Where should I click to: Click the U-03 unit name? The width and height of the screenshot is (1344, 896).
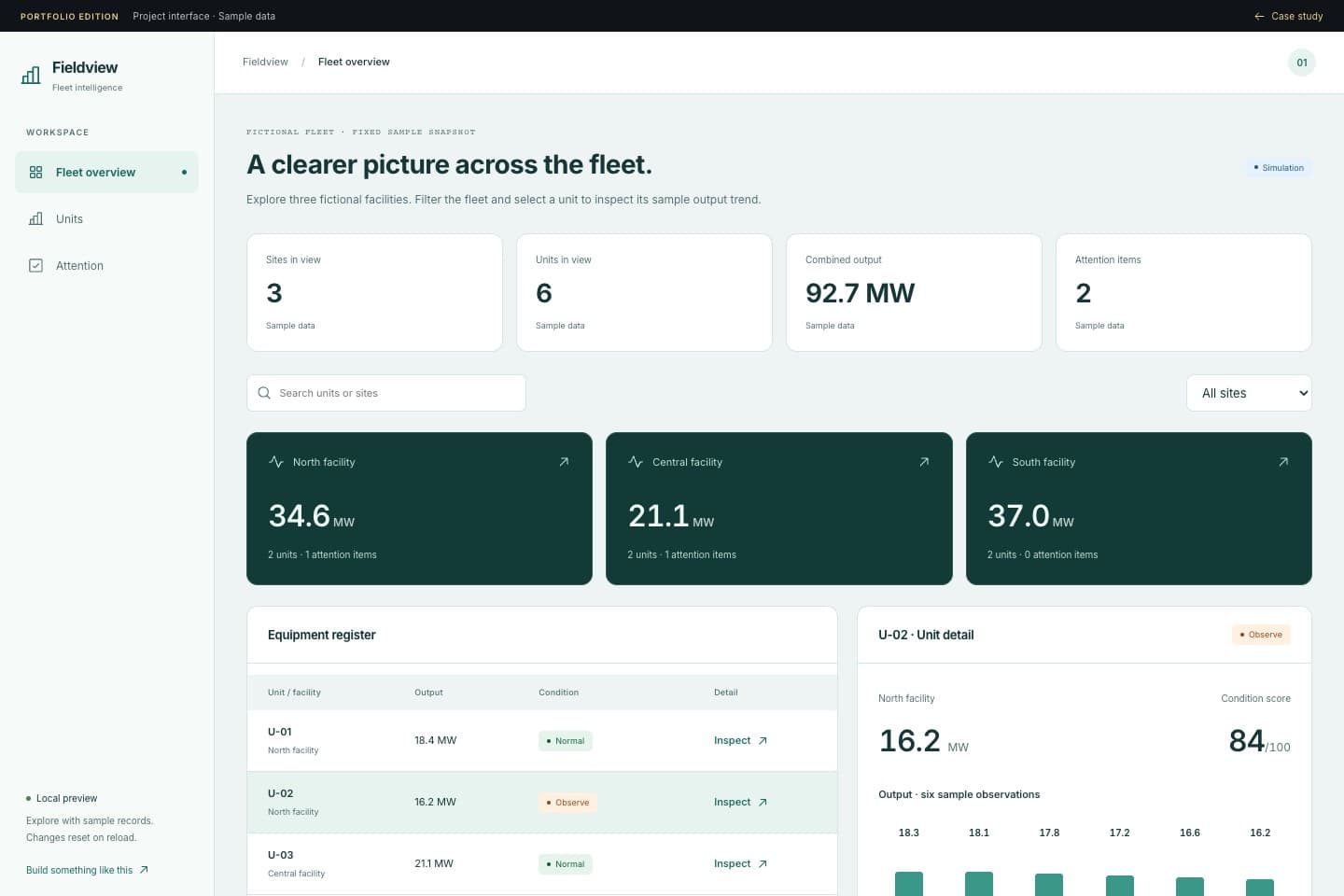coord(281,856)
